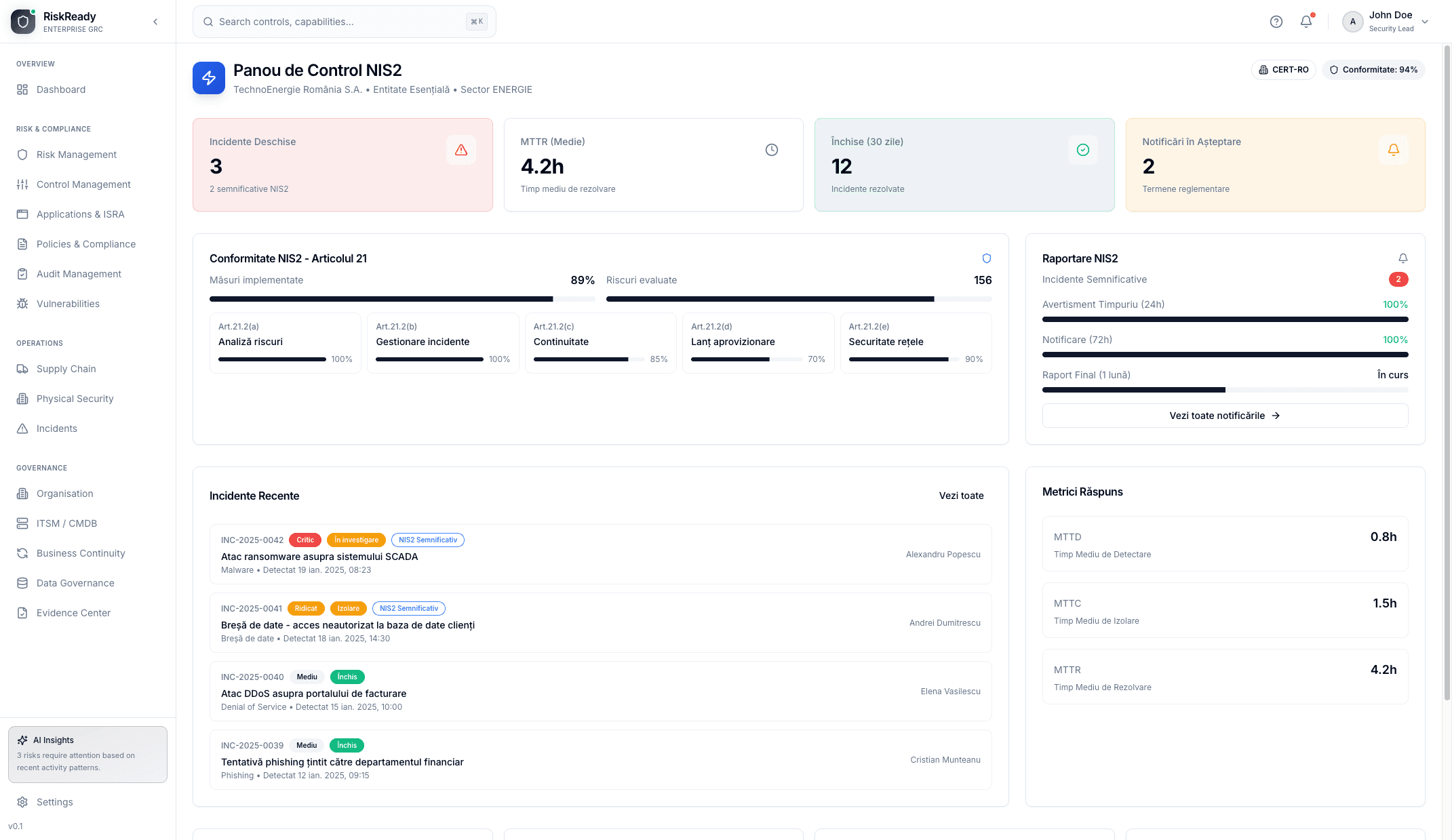
Task: Open the Dashboard menu item
Action: click(61, 89)
